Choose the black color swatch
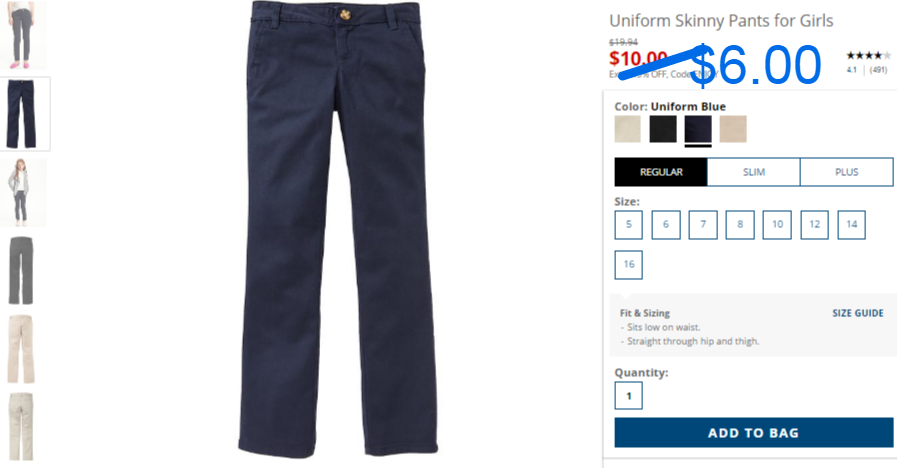 pos(663,129)
